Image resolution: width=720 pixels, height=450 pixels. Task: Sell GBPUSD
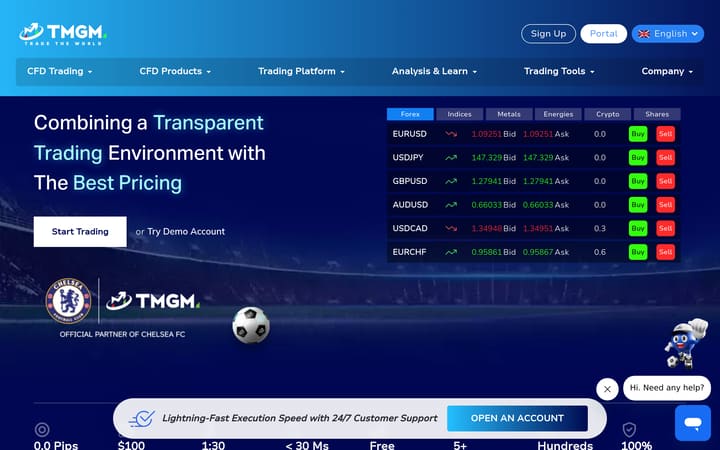coord(665,181)
